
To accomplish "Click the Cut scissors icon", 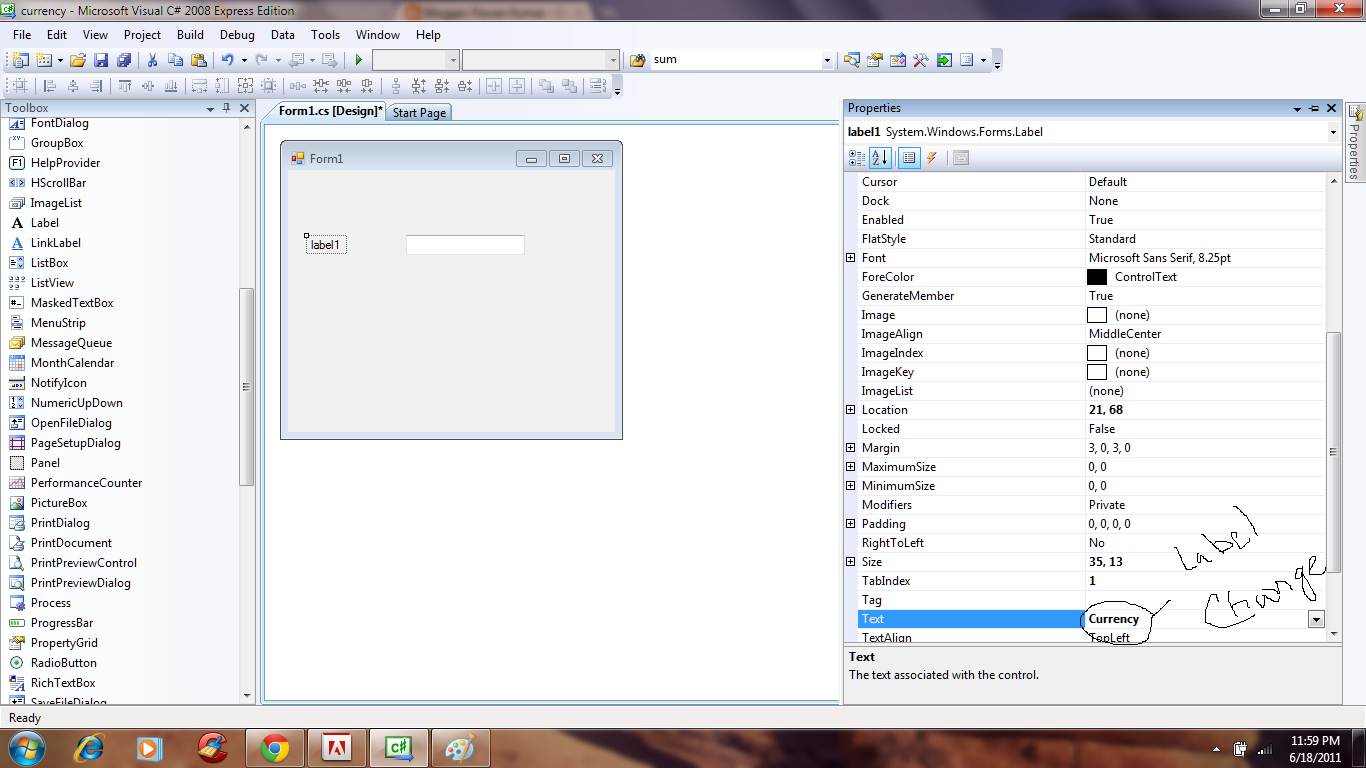I will point(153,60).
